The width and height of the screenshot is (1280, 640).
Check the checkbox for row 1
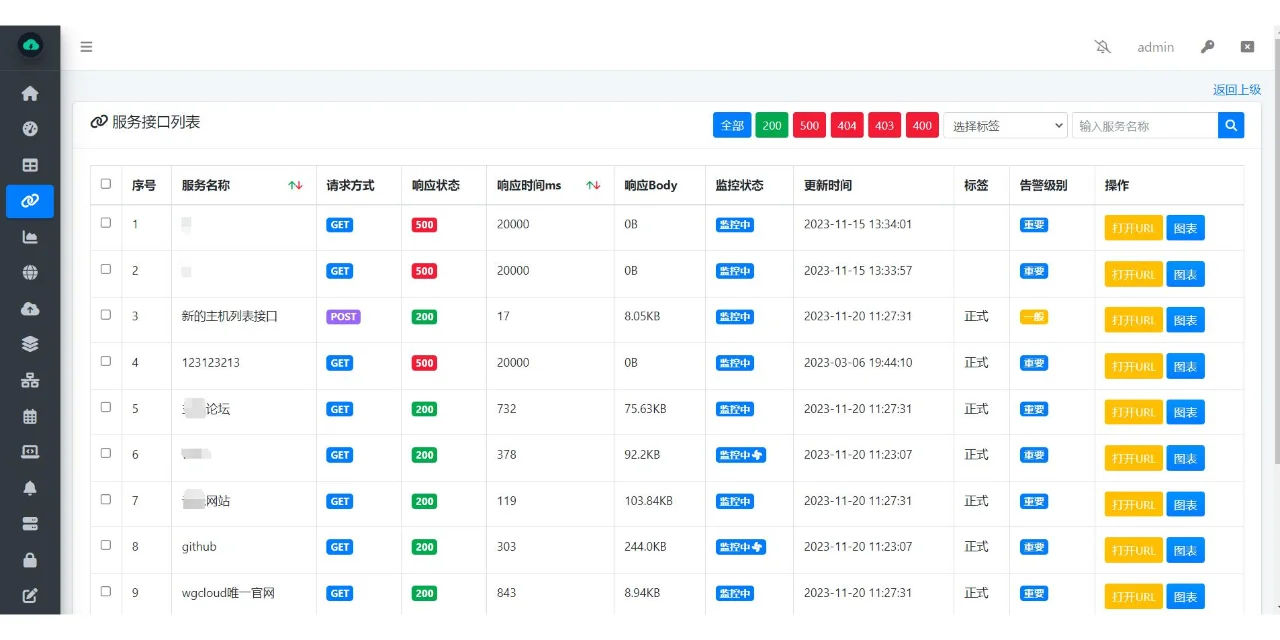click(106, 223)
